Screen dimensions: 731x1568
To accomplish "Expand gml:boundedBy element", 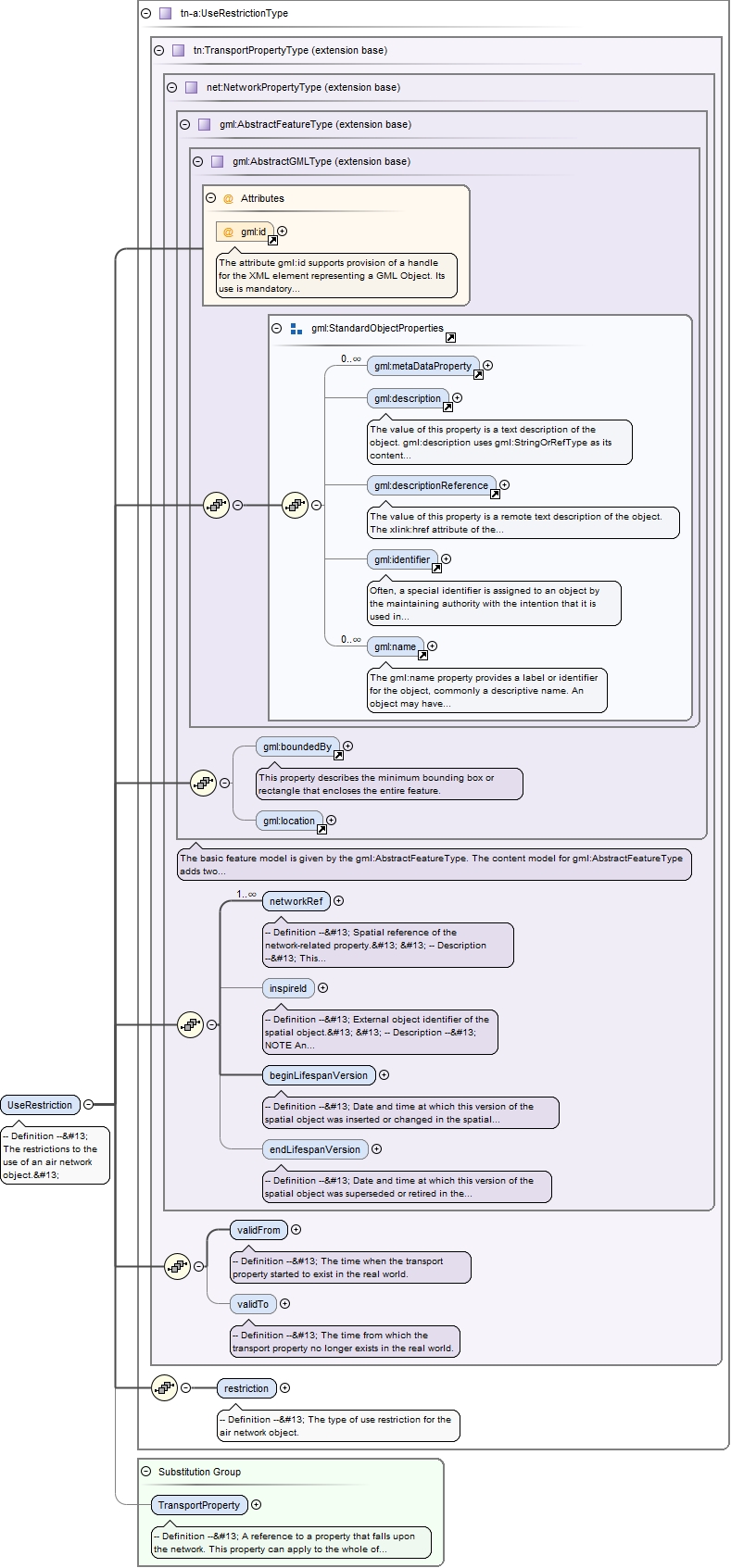I will [x=348, y=746].
